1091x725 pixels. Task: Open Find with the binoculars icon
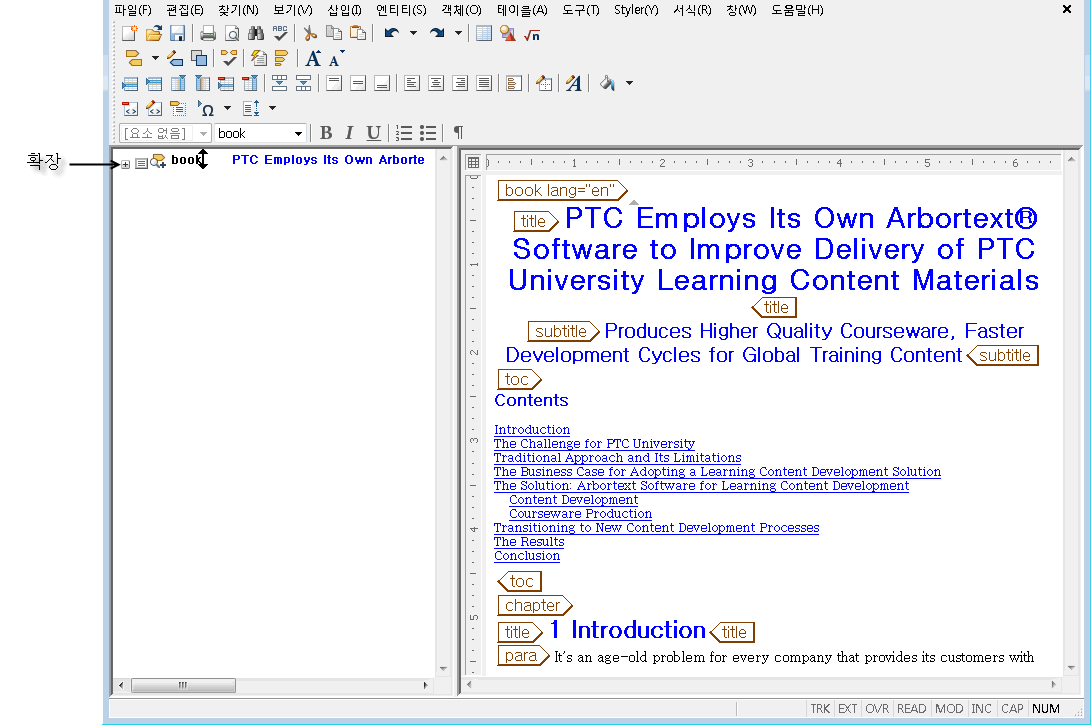256,33
